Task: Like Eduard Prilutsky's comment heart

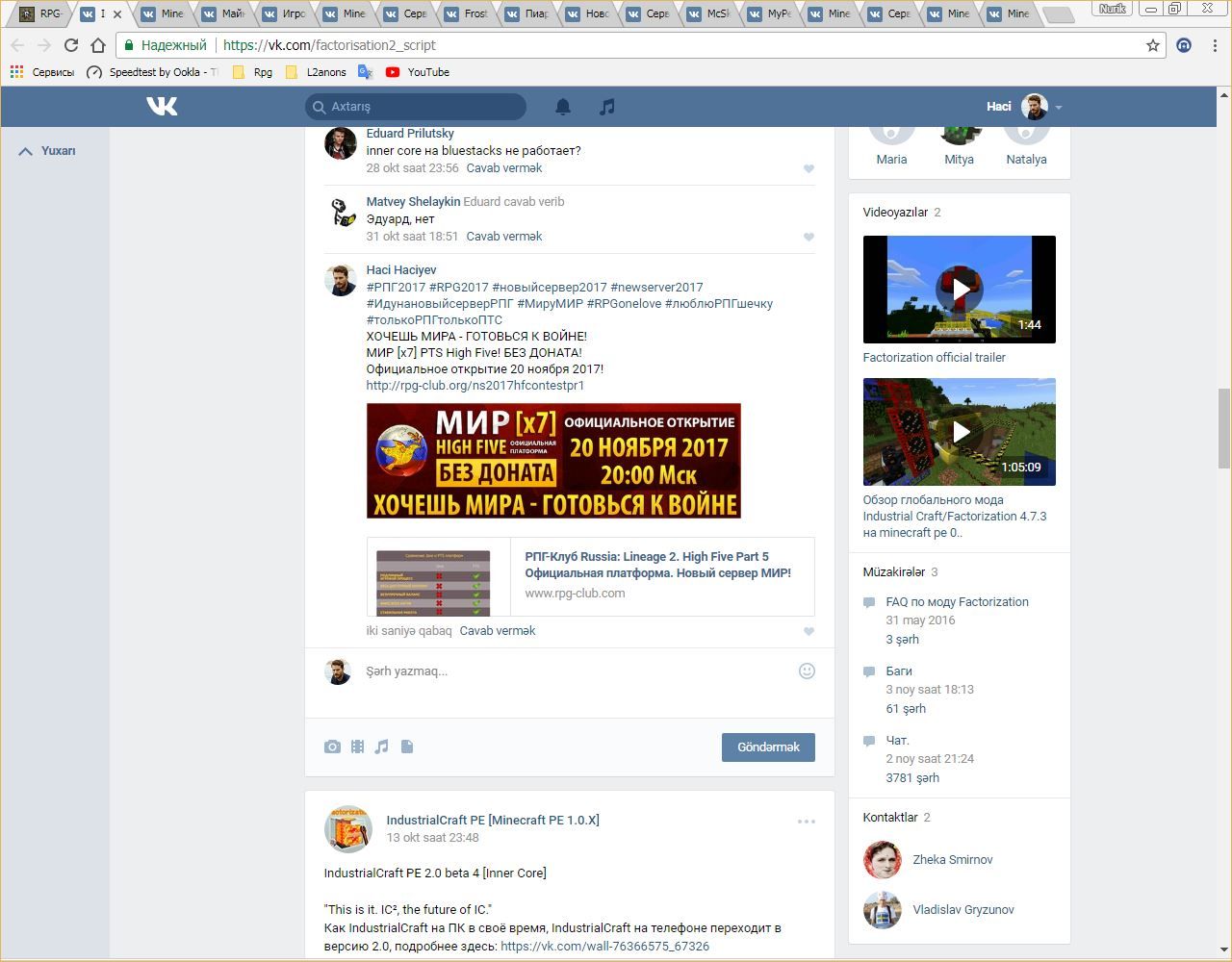Action: pos(808,168)
